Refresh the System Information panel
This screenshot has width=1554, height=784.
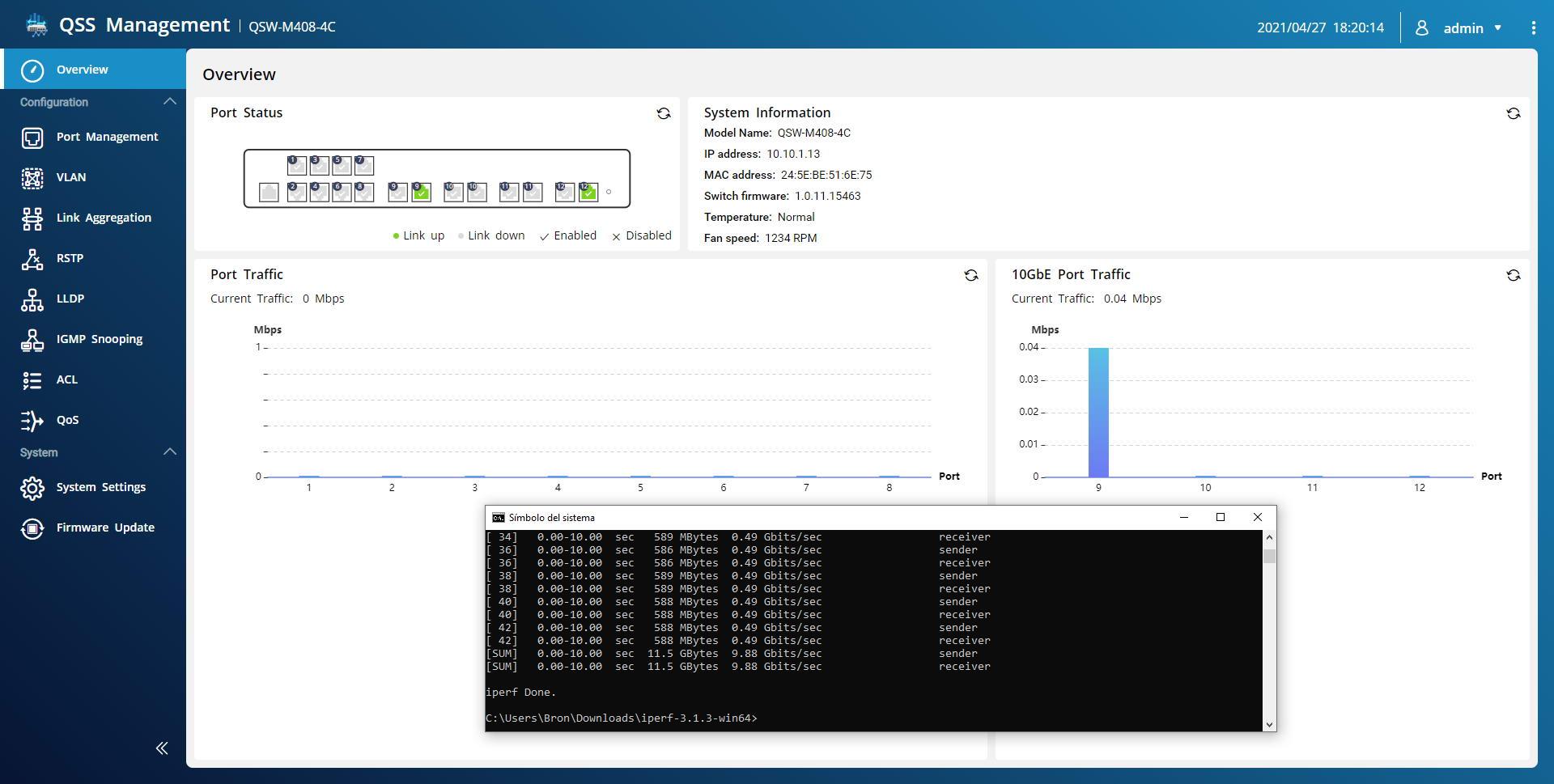click(1514, 114)
